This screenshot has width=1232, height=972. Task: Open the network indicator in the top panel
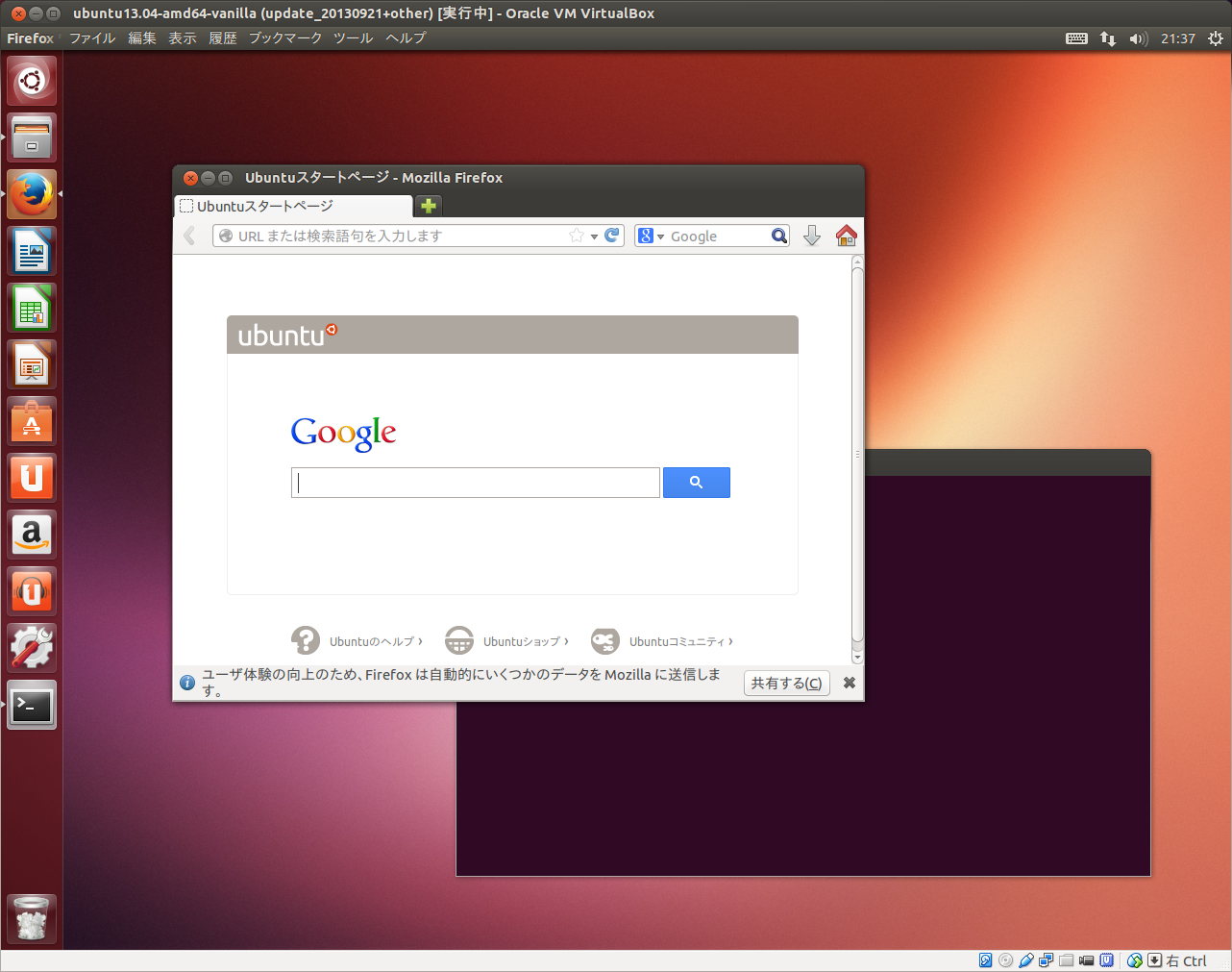pyautogui.click(x=1108, y=38)
